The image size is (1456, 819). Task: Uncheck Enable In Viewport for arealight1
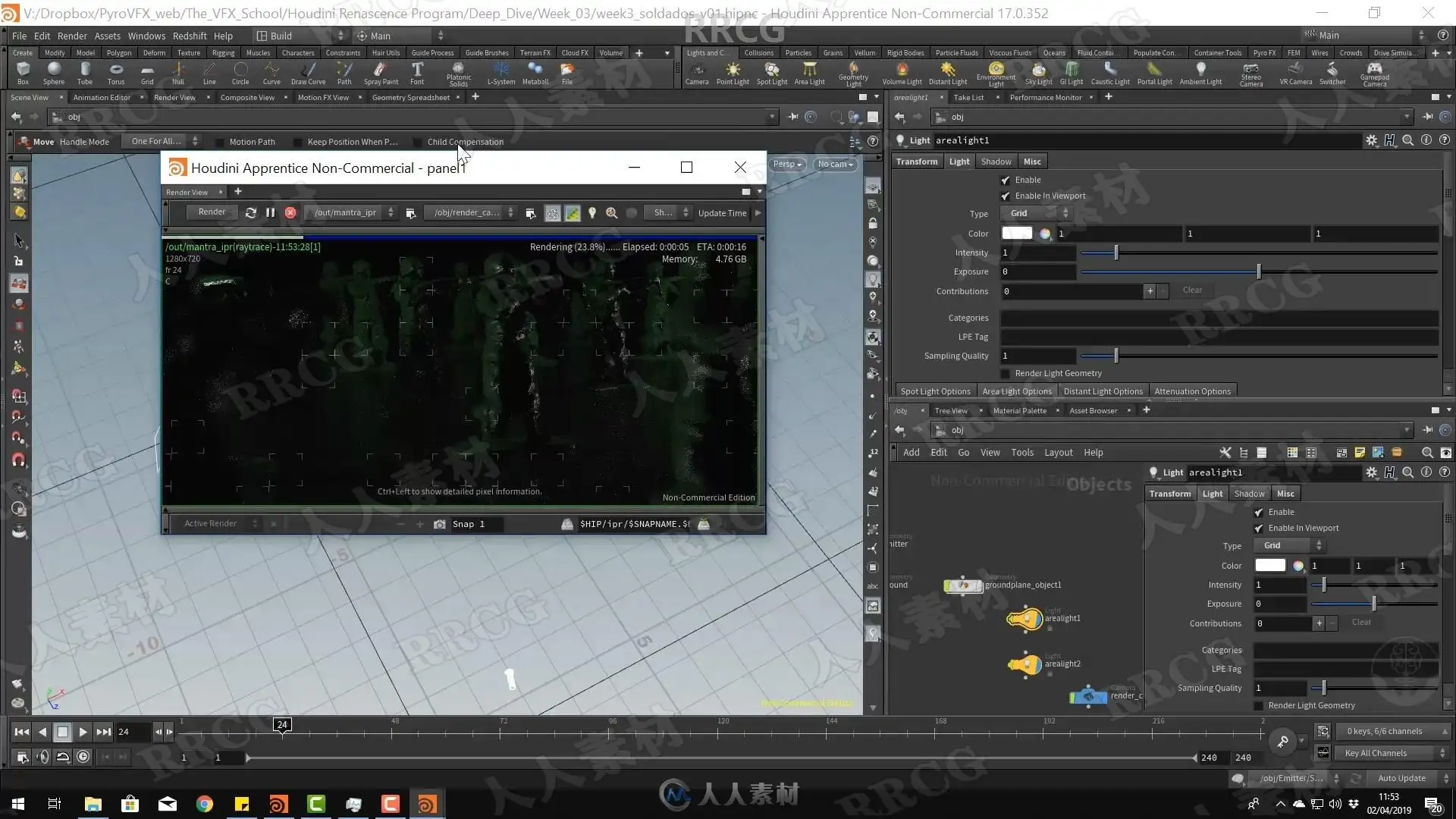(1006, 196)
